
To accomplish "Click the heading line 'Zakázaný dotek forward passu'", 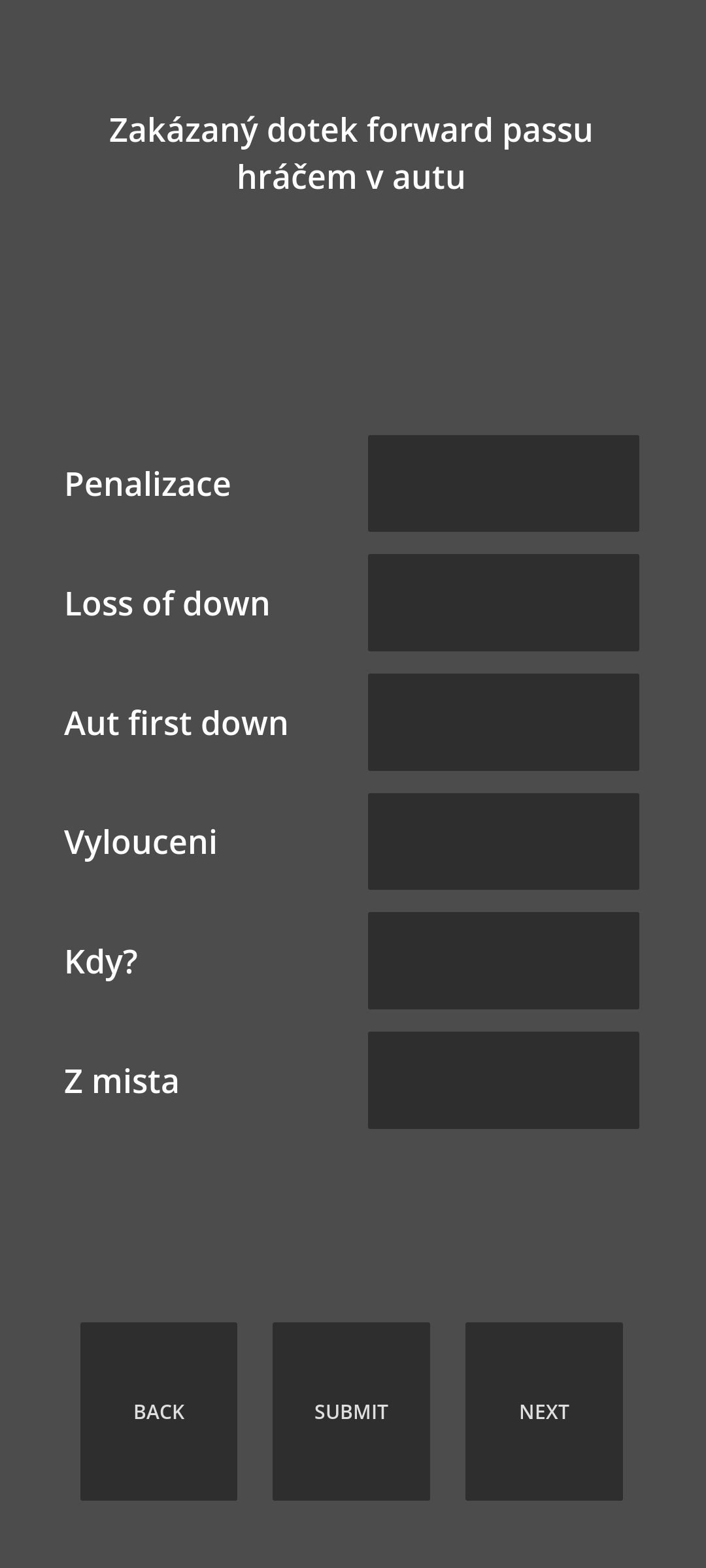I will (351, 131).
